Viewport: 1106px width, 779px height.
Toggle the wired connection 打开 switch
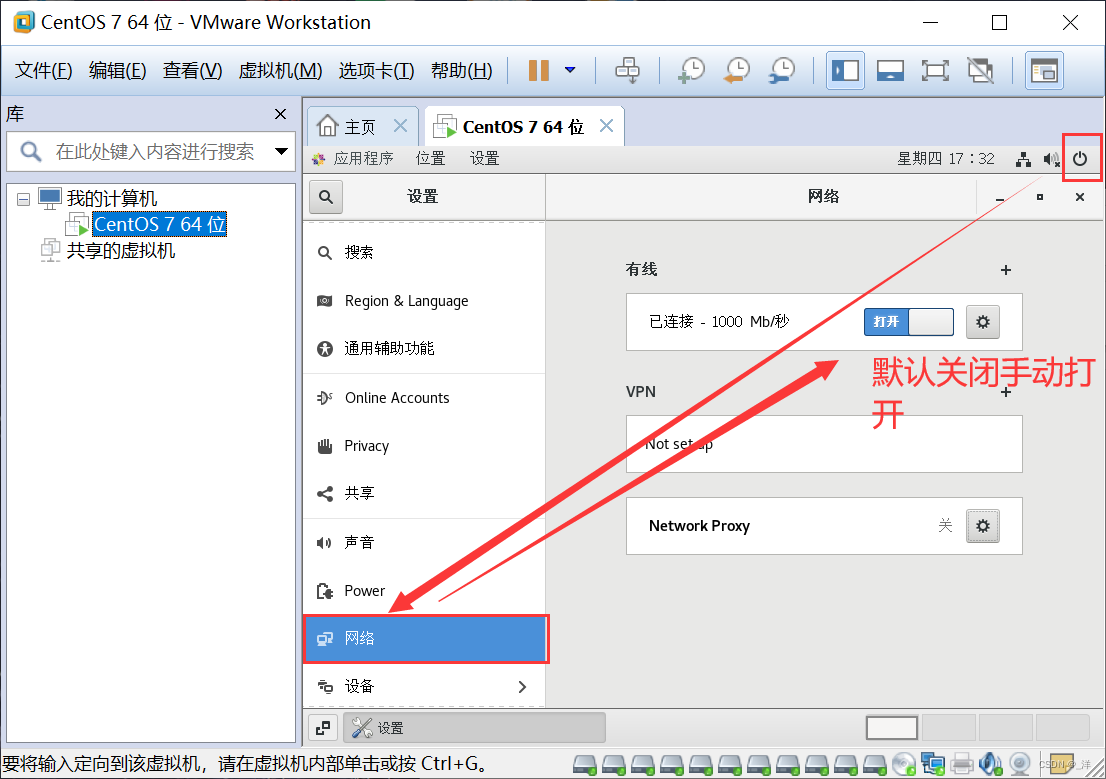point(908,322)
